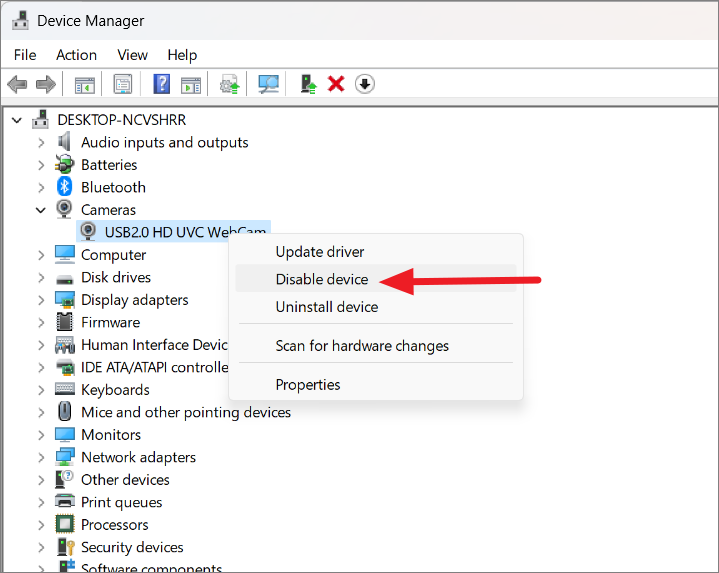
Task: Click the Update device driver toolbar icon
Action: pyautogui.click(x=230, y=84)
